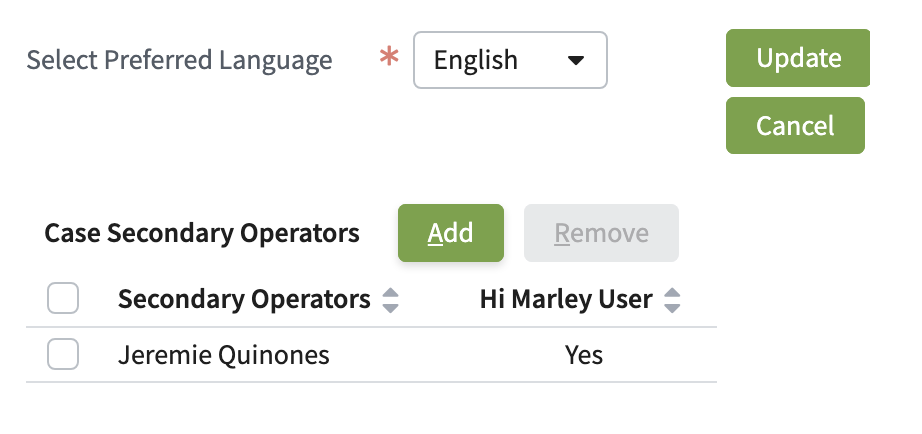This screenshot has height=434, width=922.
Task: Click the red required-field asterisk
Action: [388, 60]
